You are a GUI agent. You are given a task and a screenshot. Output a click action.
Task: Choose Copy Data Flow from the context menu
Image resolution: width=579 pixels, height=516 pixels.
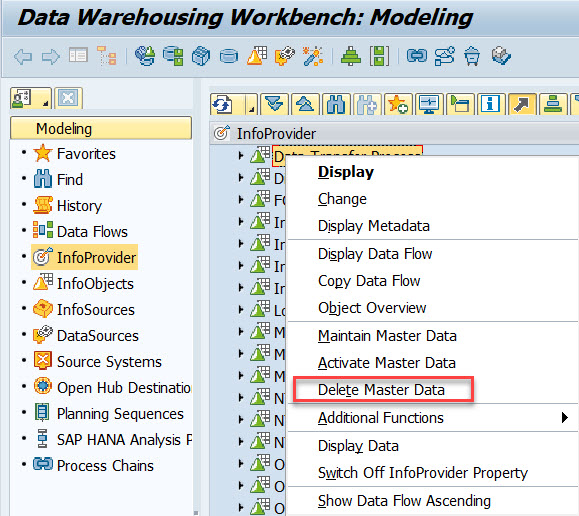pos(369,281)
